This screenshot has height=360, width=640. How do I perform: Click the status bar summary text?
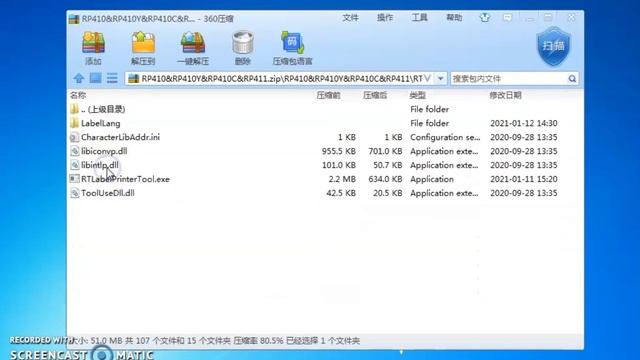point(216,340)
